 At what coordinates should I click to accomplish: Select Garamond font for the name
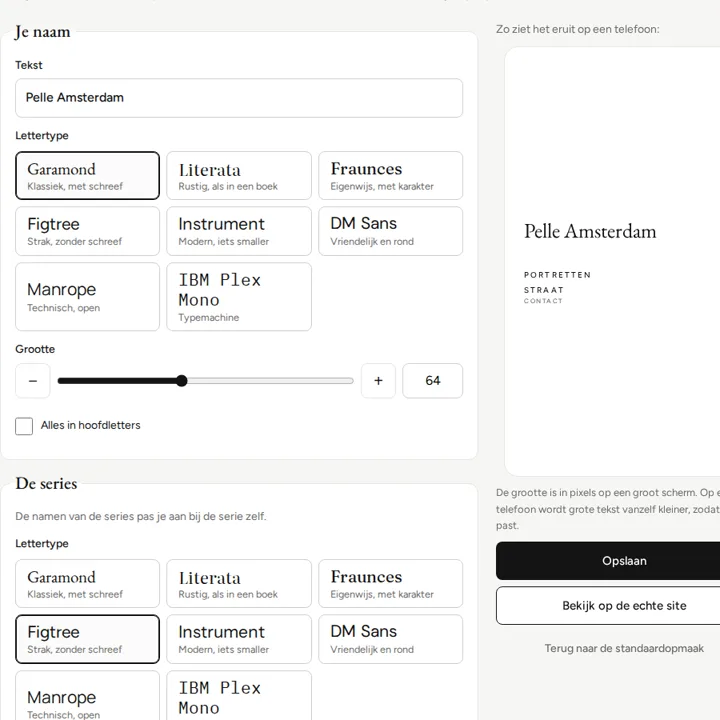coord(87,175)
